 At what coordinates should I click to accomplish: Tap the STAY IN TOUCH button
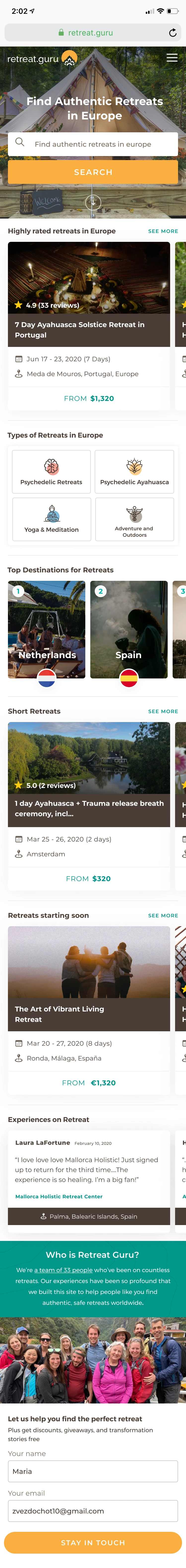93,1542
